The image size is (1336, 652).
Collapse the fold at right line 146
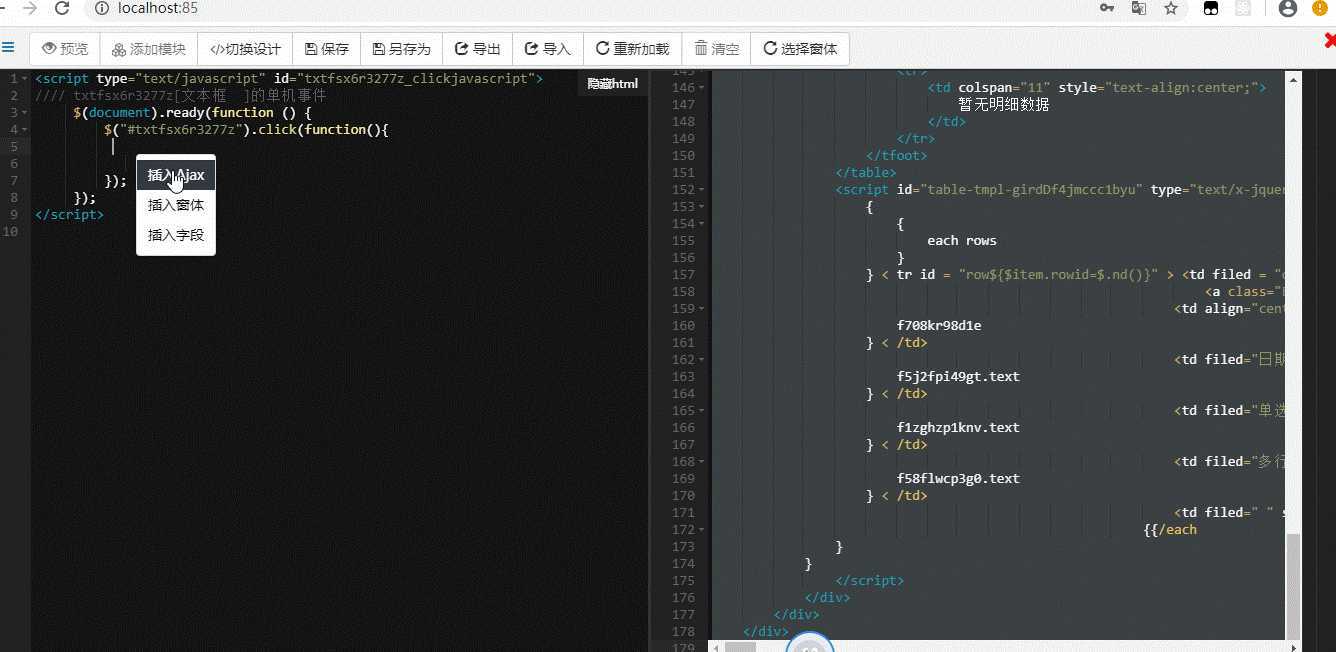pyautogui.click(x=702, y=88)
